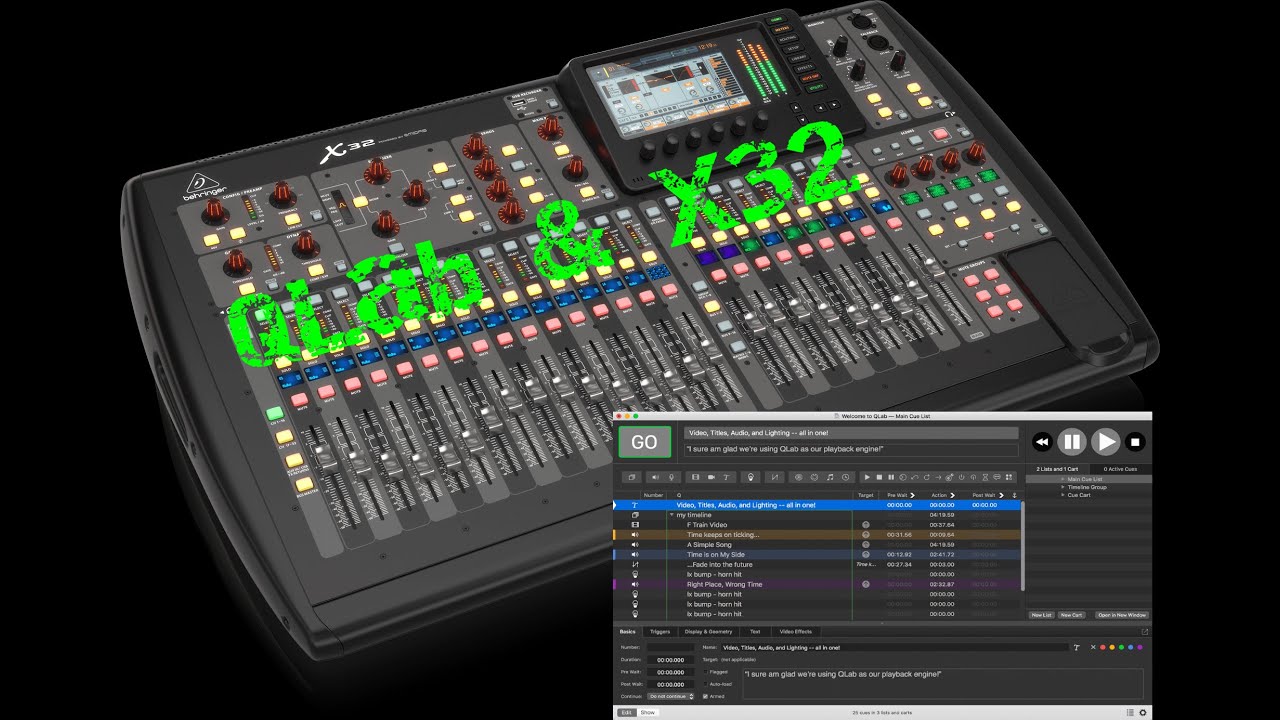Expand Timeline Group in the sidebar
This screenshot has width=1280, height=720.
pyautogui.click(x=1062, y=487)
